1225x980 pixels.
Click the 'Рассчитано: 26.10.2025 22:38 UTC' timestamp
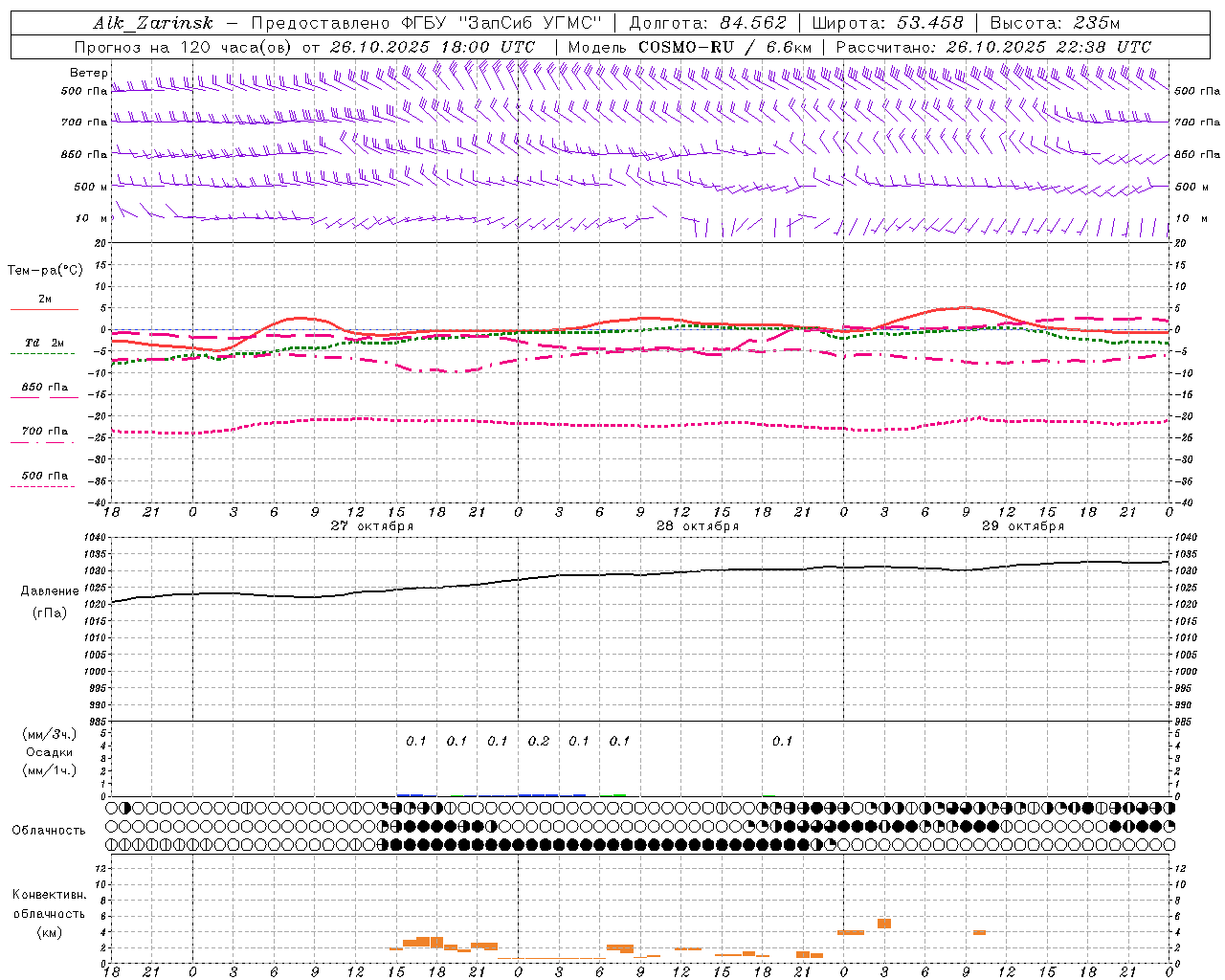993,47
